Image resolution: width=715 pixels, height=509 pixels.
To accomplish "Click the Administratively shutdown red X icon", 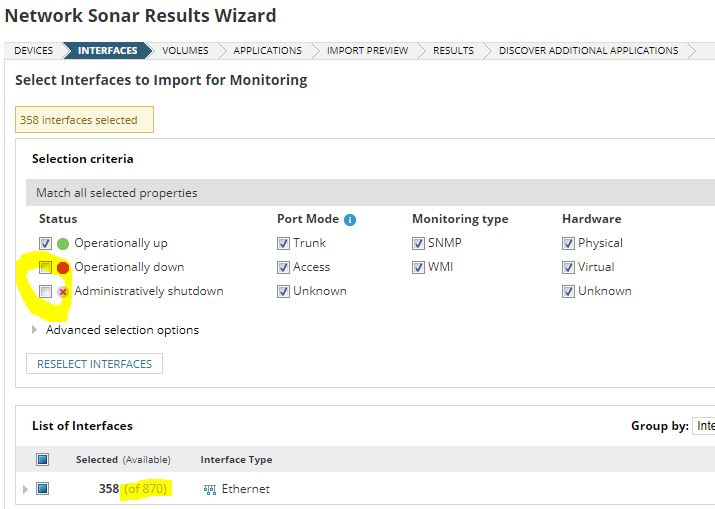I will click(63, 291).
